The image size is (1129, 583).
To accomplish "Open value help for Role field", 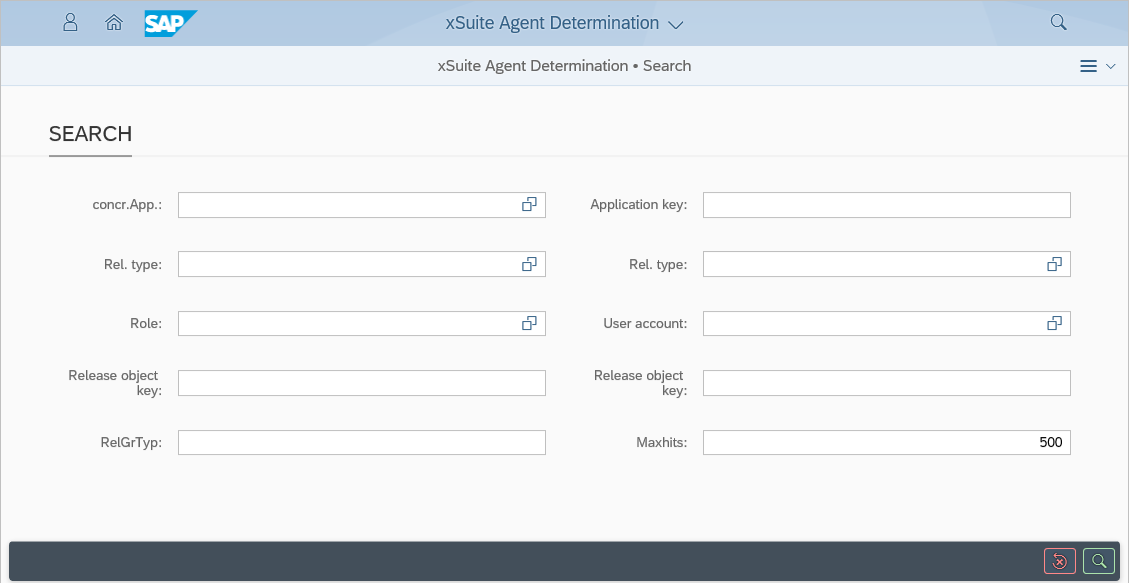I will (529, 323).
